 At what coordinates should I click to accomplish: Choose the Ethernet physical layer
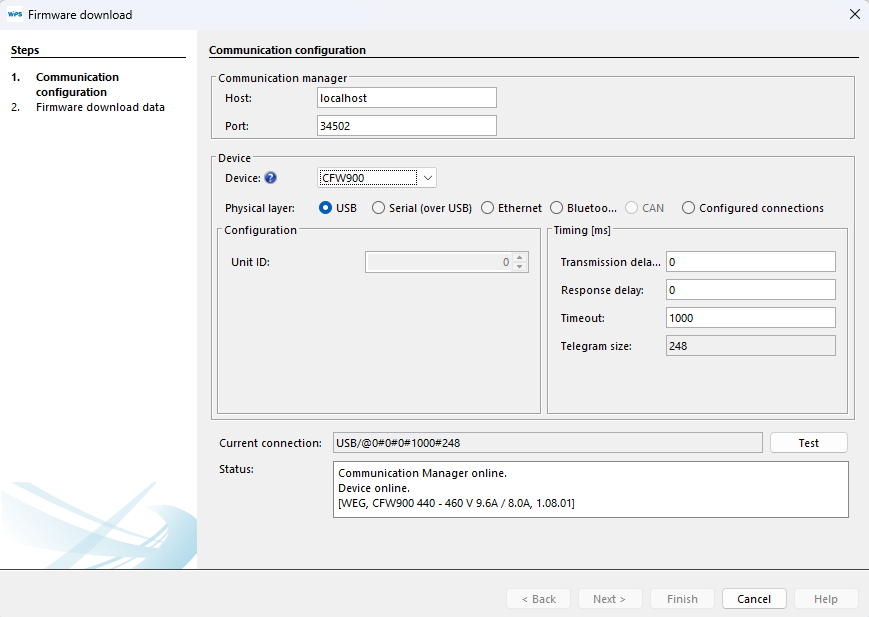488,208
